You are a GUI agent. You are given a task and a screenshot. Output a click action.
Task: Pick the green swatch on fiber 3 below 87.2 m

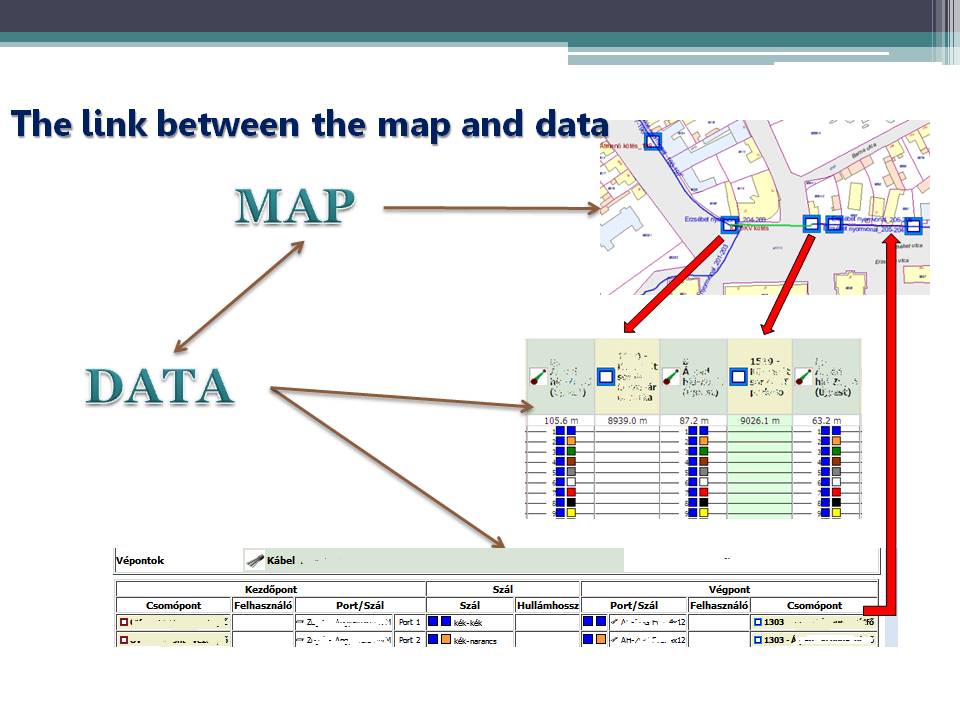tap(703, 451)
